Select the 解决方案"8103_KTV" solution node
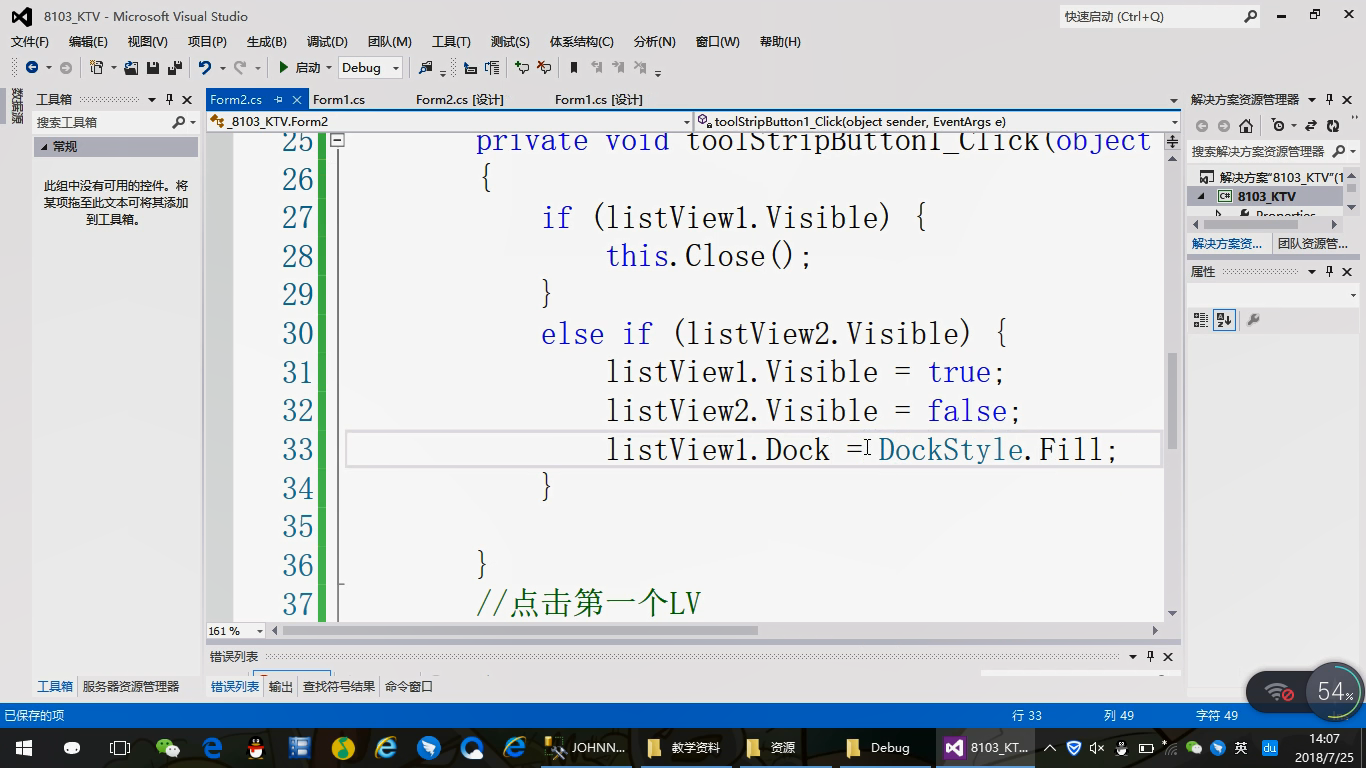This screenshot has height=768, width=1366. coord(1273,177)
